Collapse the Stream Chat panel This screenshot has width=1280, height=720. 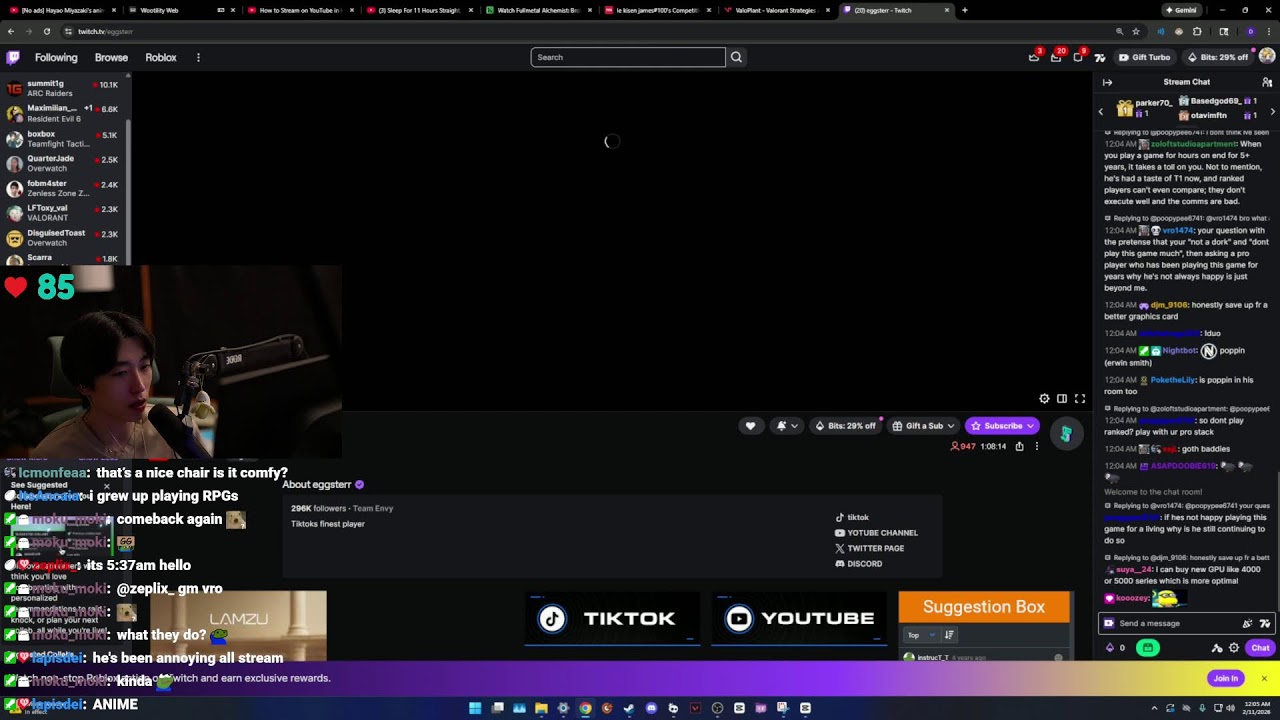tap(1107, 82)
